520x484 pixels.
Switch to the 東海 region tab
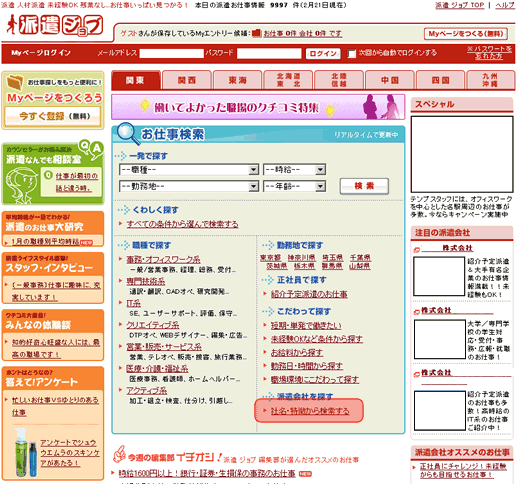[x=238, y=80]
